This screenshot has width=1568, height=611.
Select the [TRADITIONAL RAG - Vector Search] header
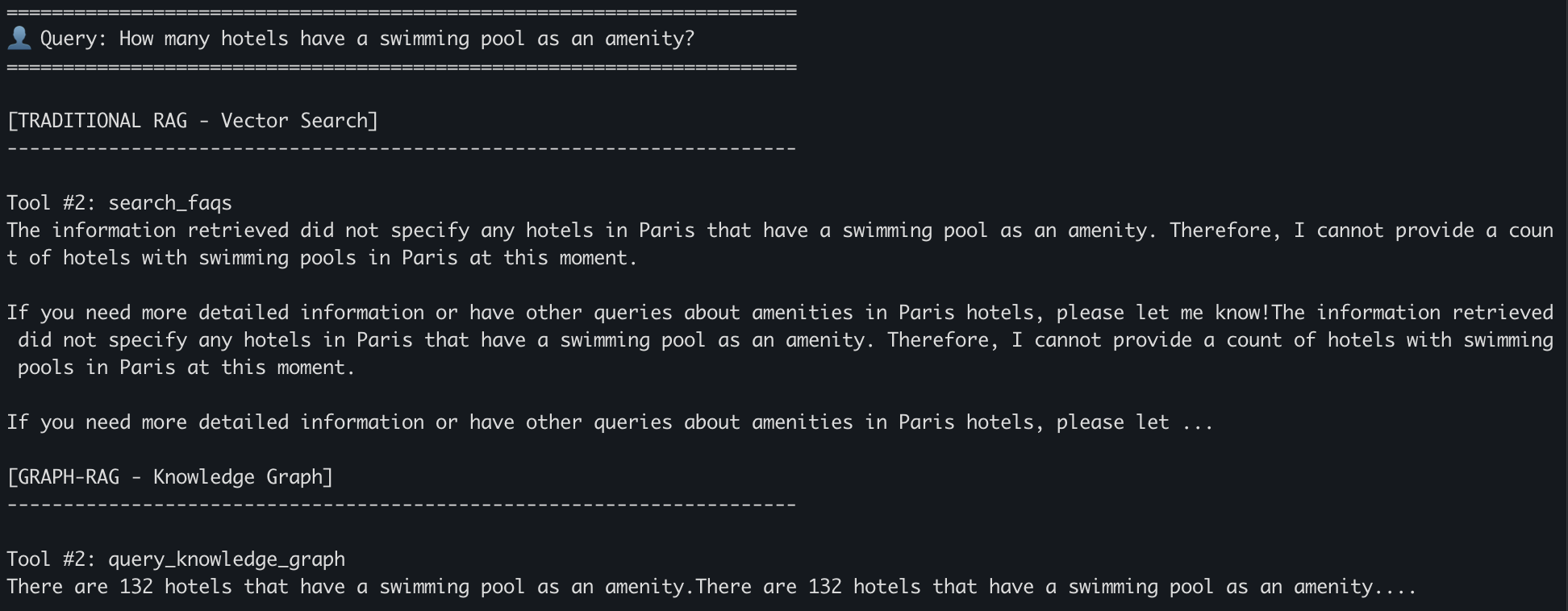click(x=192, y=121)
